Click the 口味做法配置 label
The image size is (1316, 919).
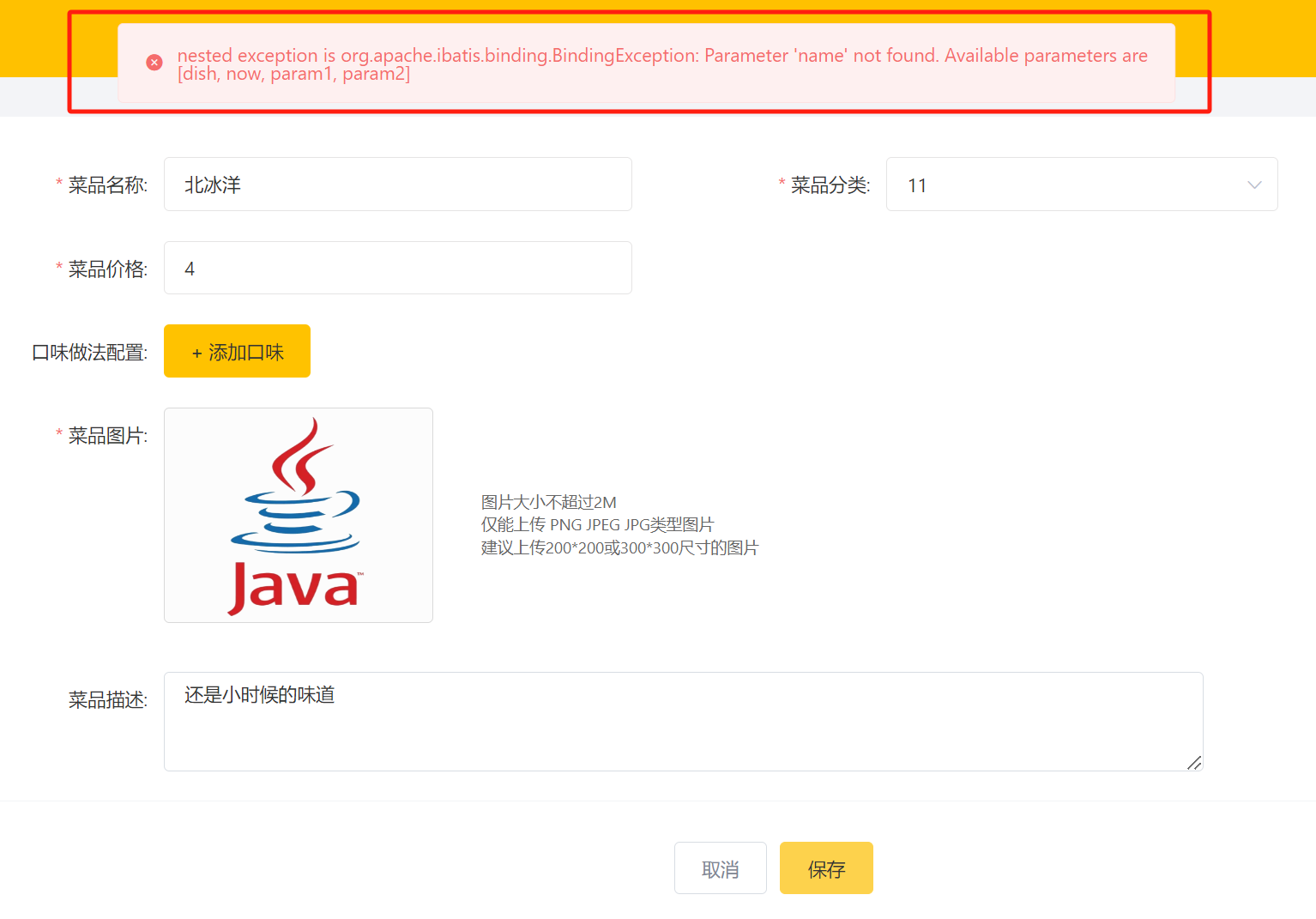point(88,352)
